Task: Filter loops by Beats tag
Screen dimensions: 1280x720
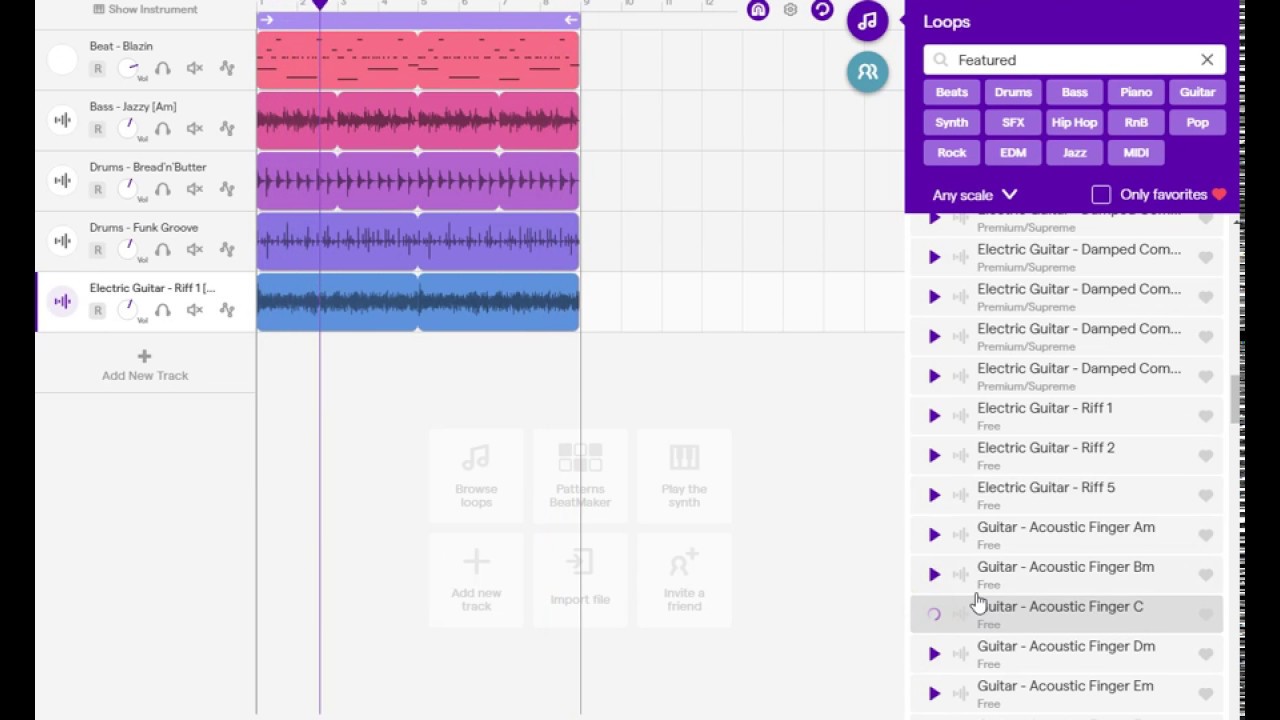Action: point(952,92)
